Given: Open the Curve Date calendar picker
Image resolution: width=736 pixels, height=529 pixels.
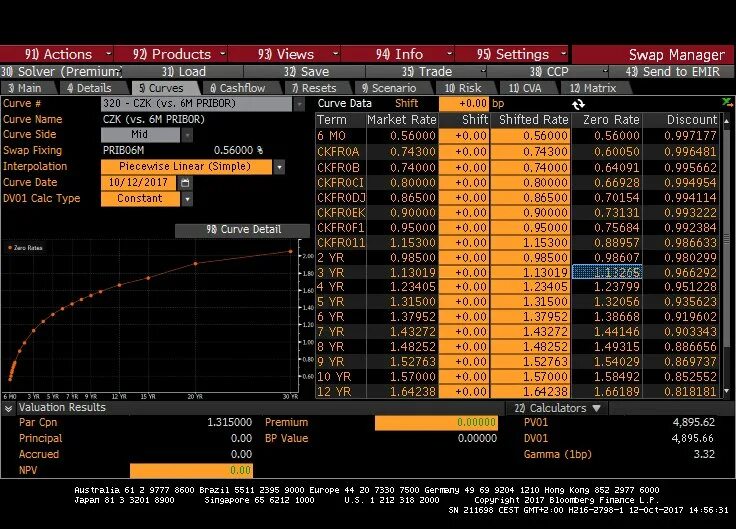Looking at the screenshot, I should pyautogui.click(x=185, y=183).
